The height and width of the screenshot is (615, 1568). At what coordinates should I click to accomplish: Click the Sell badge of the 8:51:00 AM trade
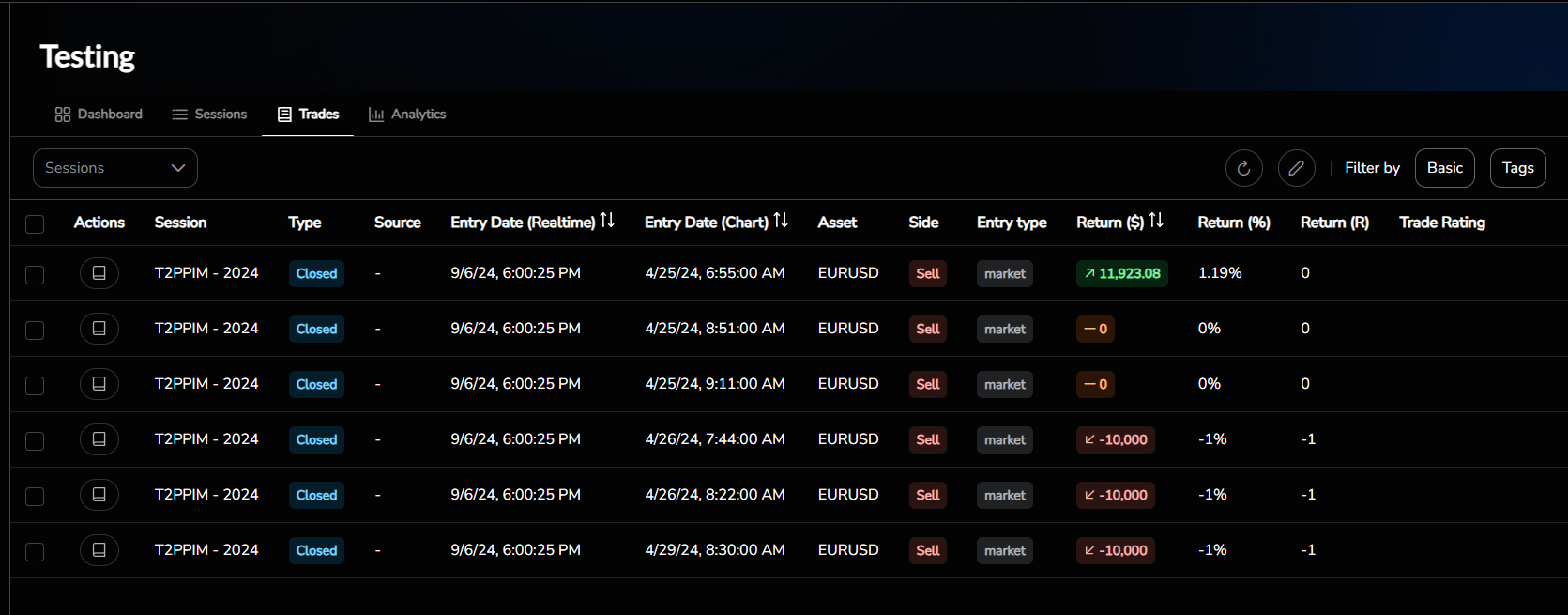click(928, 329)
